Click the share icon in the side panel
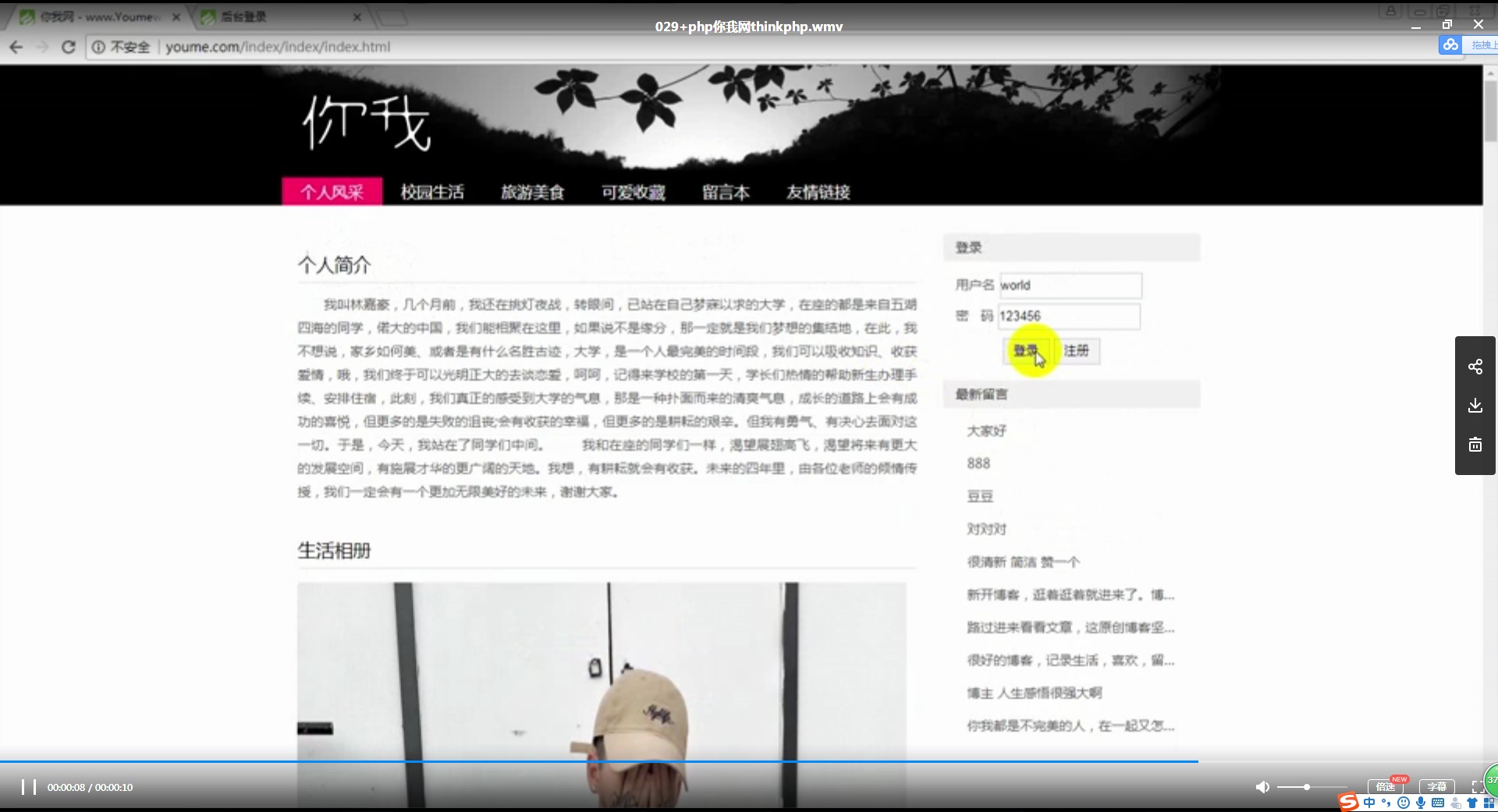Screen dimensions: 1498x812 coord(1475,367)
